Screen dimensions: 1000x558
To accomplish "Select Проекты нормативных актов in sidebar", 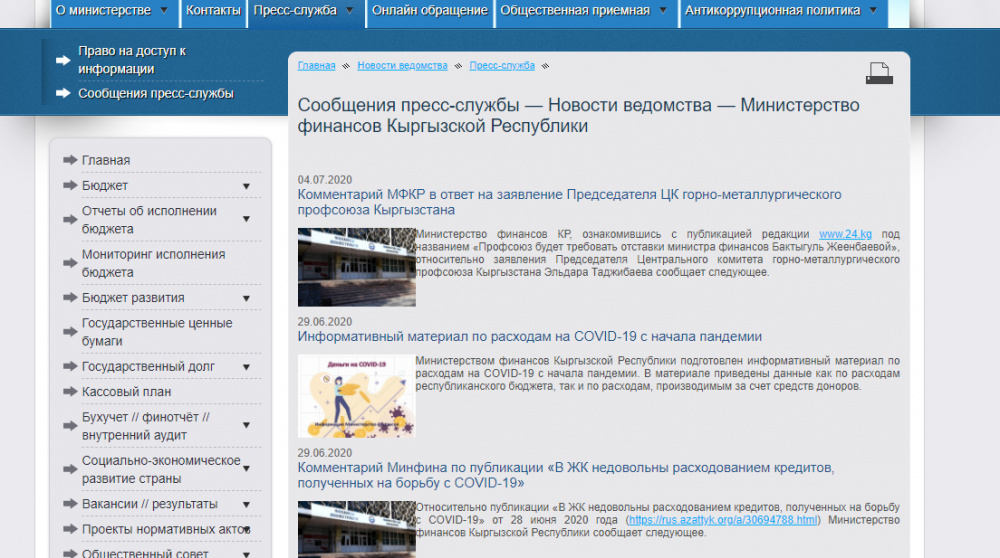I will 166,529.
